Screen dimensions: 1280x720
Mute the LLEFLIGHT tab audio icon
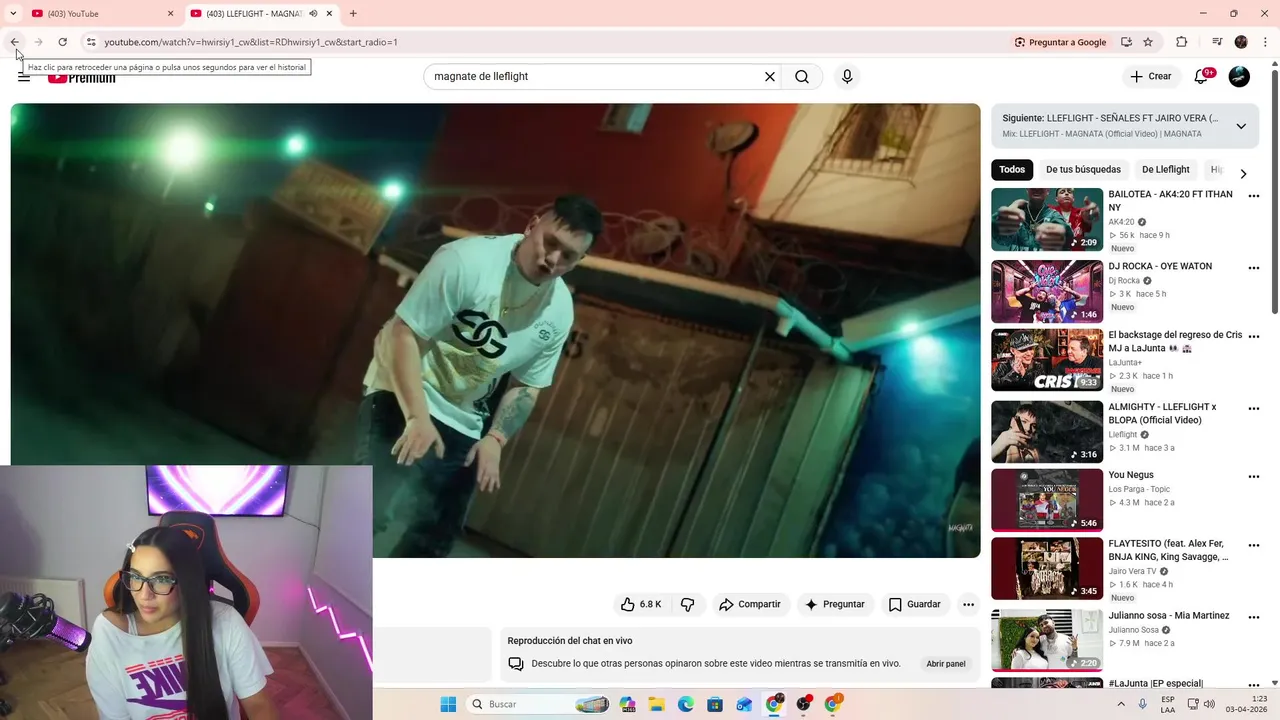(313, 14)
